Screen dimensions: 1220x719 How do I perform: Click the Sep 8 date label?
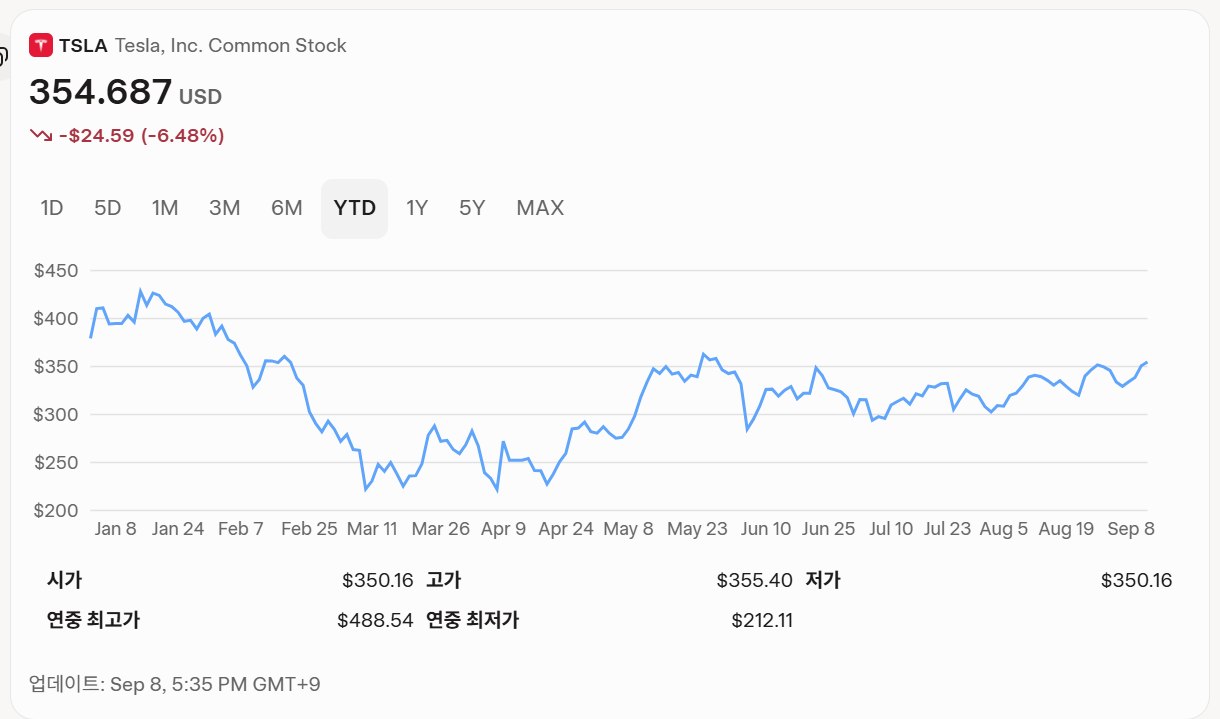[x=1131, y=529]
